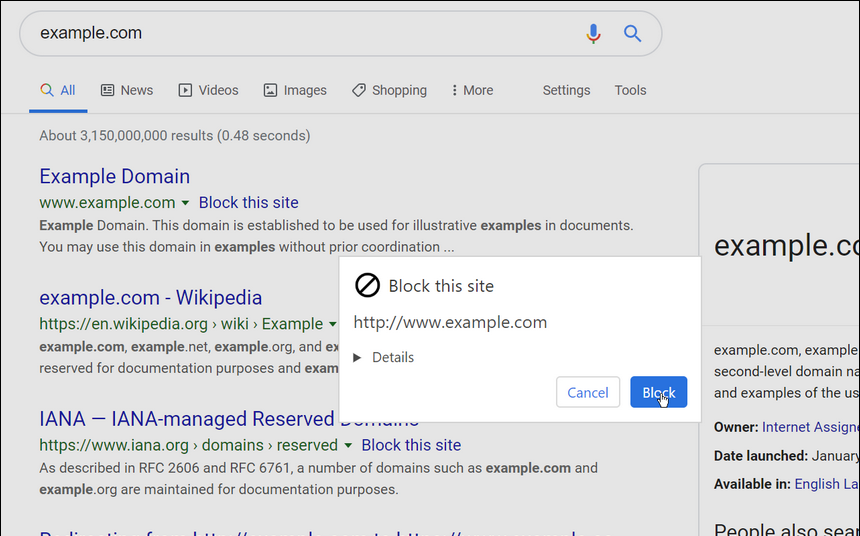This screenshot has width=860, height=536.
Task: Click the http://www.example.com text in dialog
Action: coord(450,322)
